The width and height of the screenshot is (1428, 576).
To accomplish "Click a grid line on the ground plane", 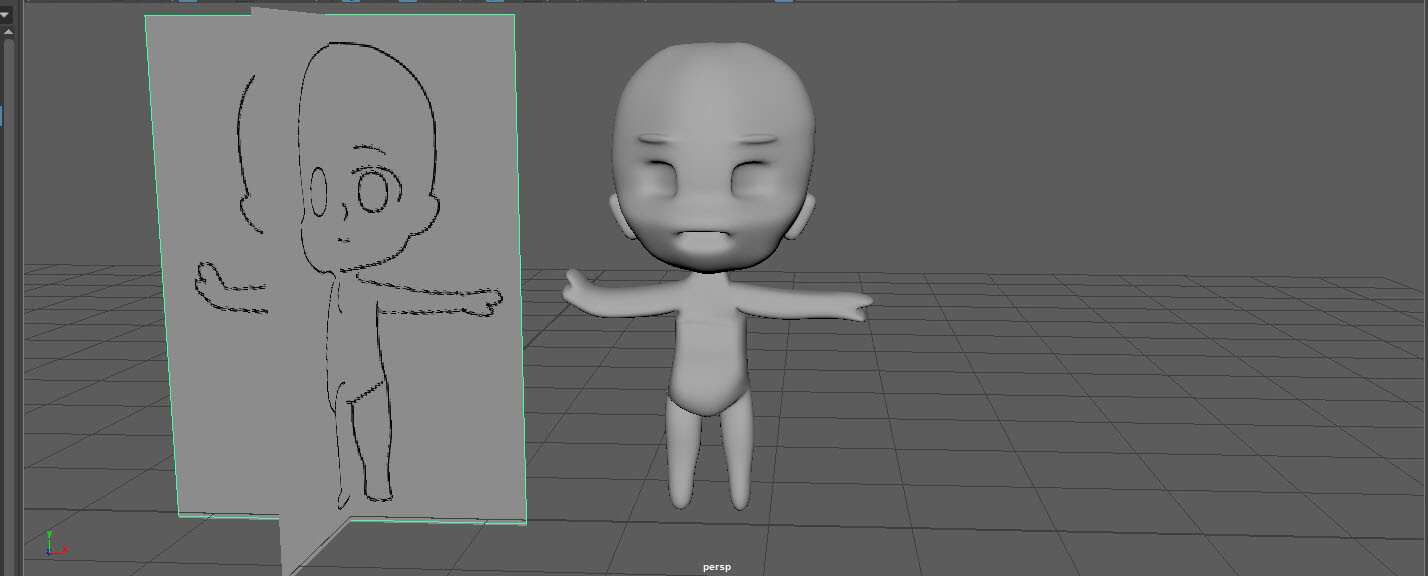I will click(1100, 400).
